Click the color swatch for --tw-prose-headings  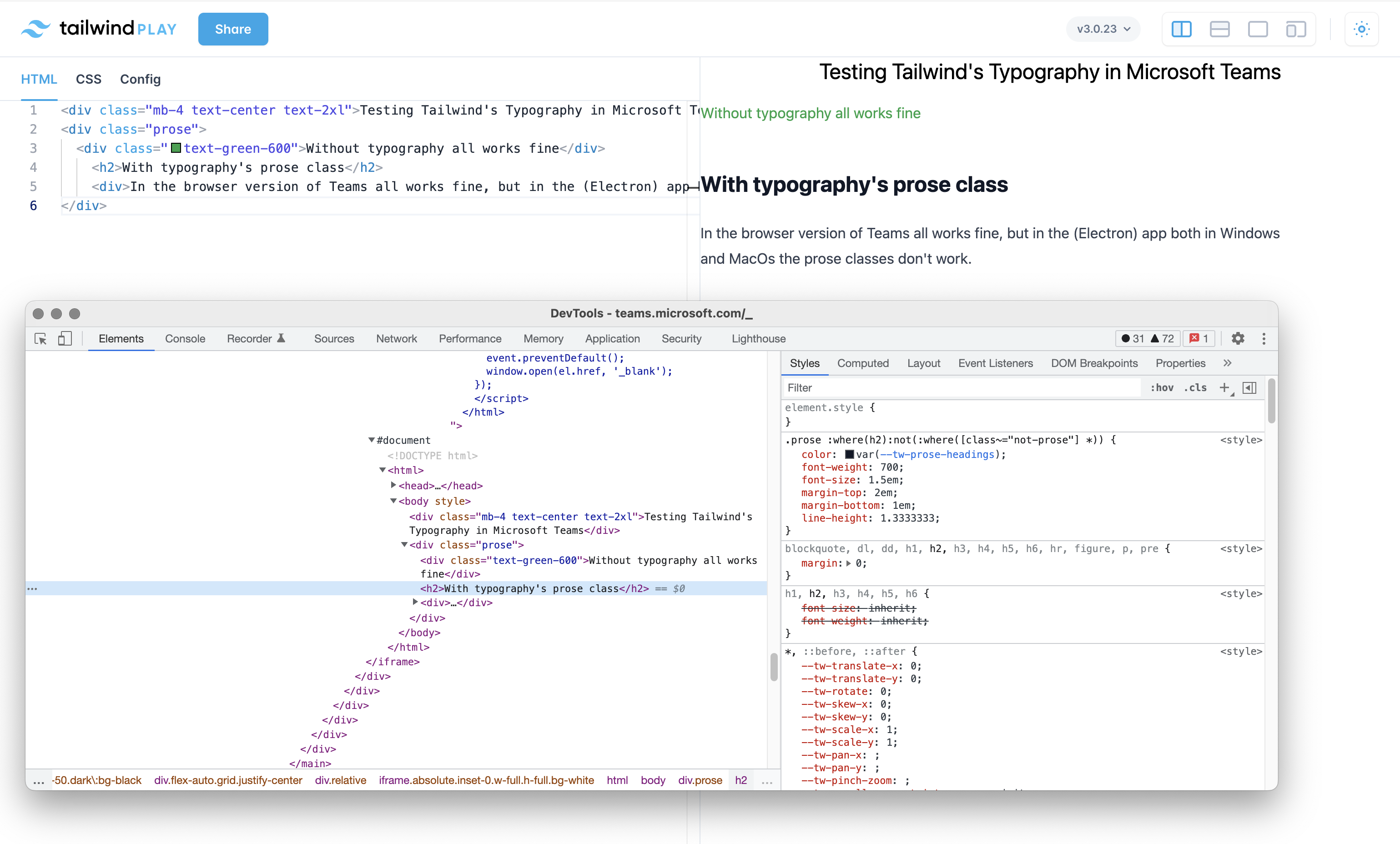[x=849, y=454]
